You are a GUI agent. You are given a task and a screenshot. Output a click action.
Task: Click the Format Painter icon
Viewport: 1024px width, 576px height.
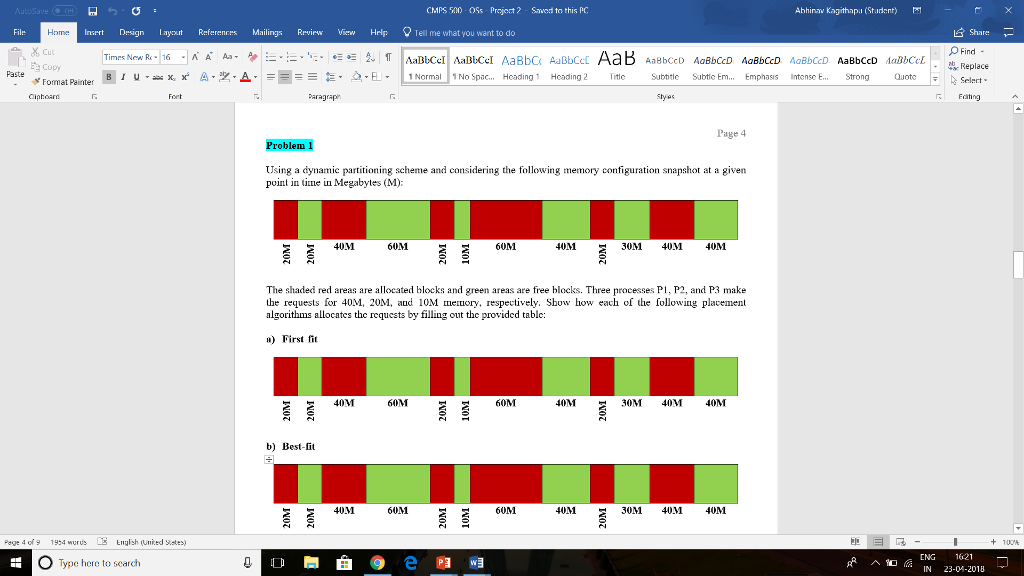pyautogui.click(x=35, y=81)
